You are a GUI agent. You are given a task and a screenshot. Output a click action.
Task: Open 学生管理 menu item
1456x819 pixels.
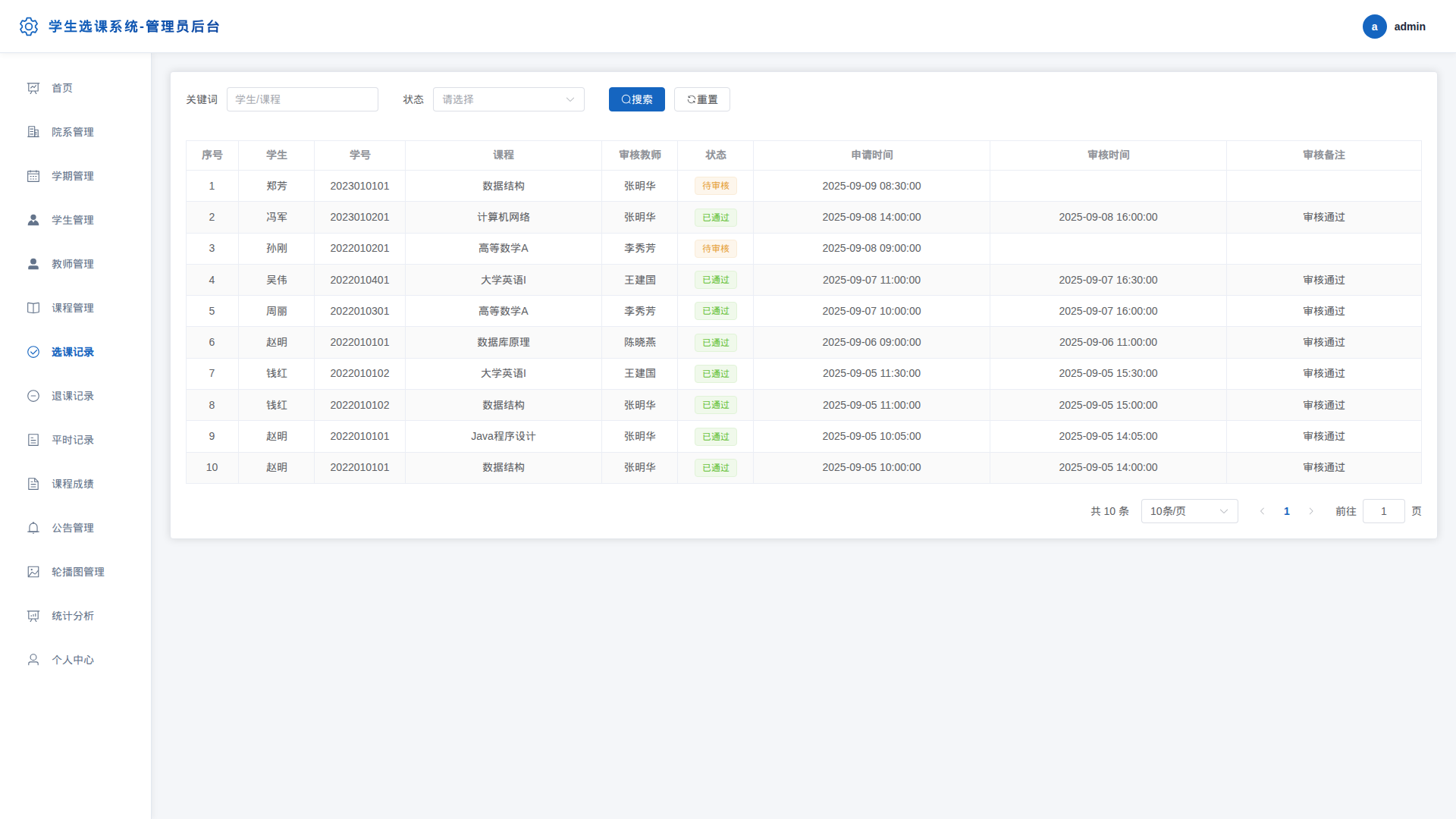pos(76,220)
